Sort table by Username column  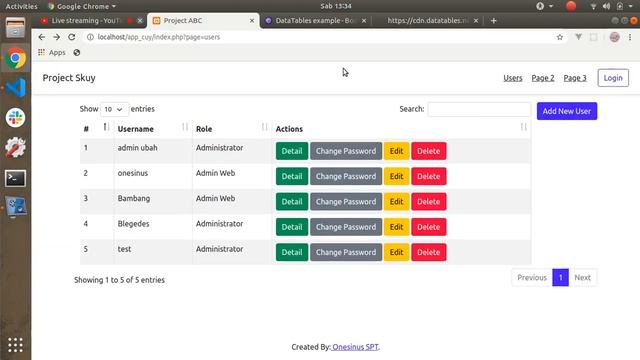click(x=153, y=129)
